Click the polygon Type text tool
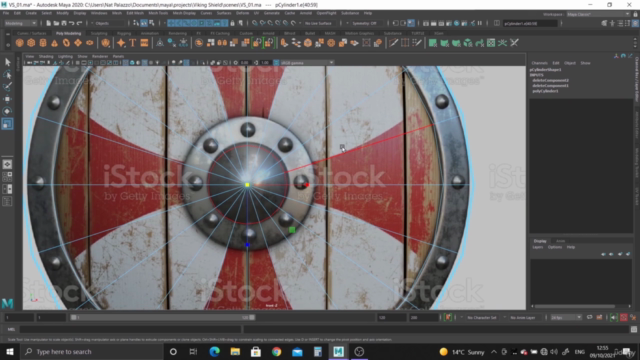This screenshot has height=360, width=640. coord(133,43)
